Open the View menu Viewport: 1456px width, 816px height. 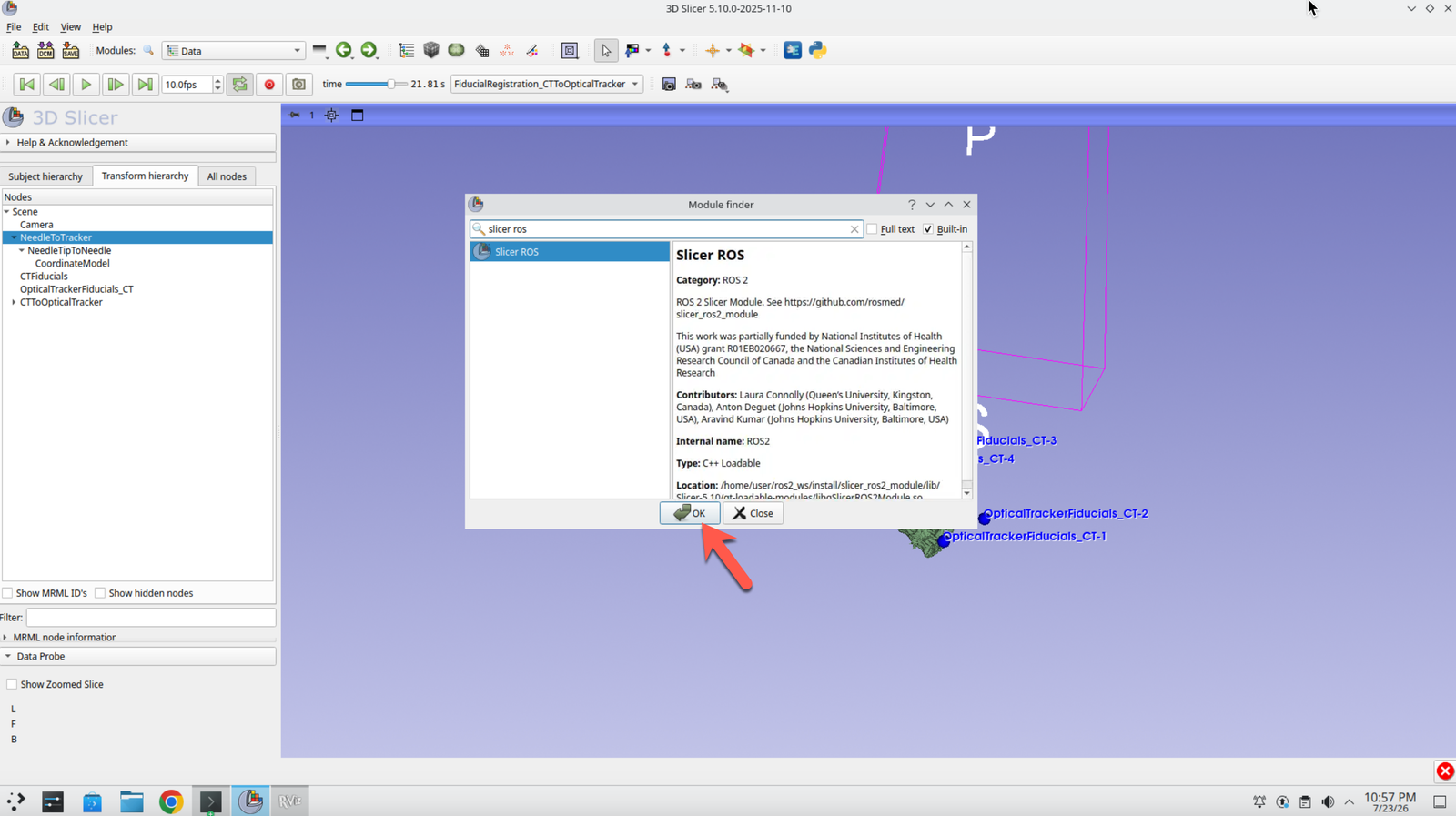click(x=70, y=27)
